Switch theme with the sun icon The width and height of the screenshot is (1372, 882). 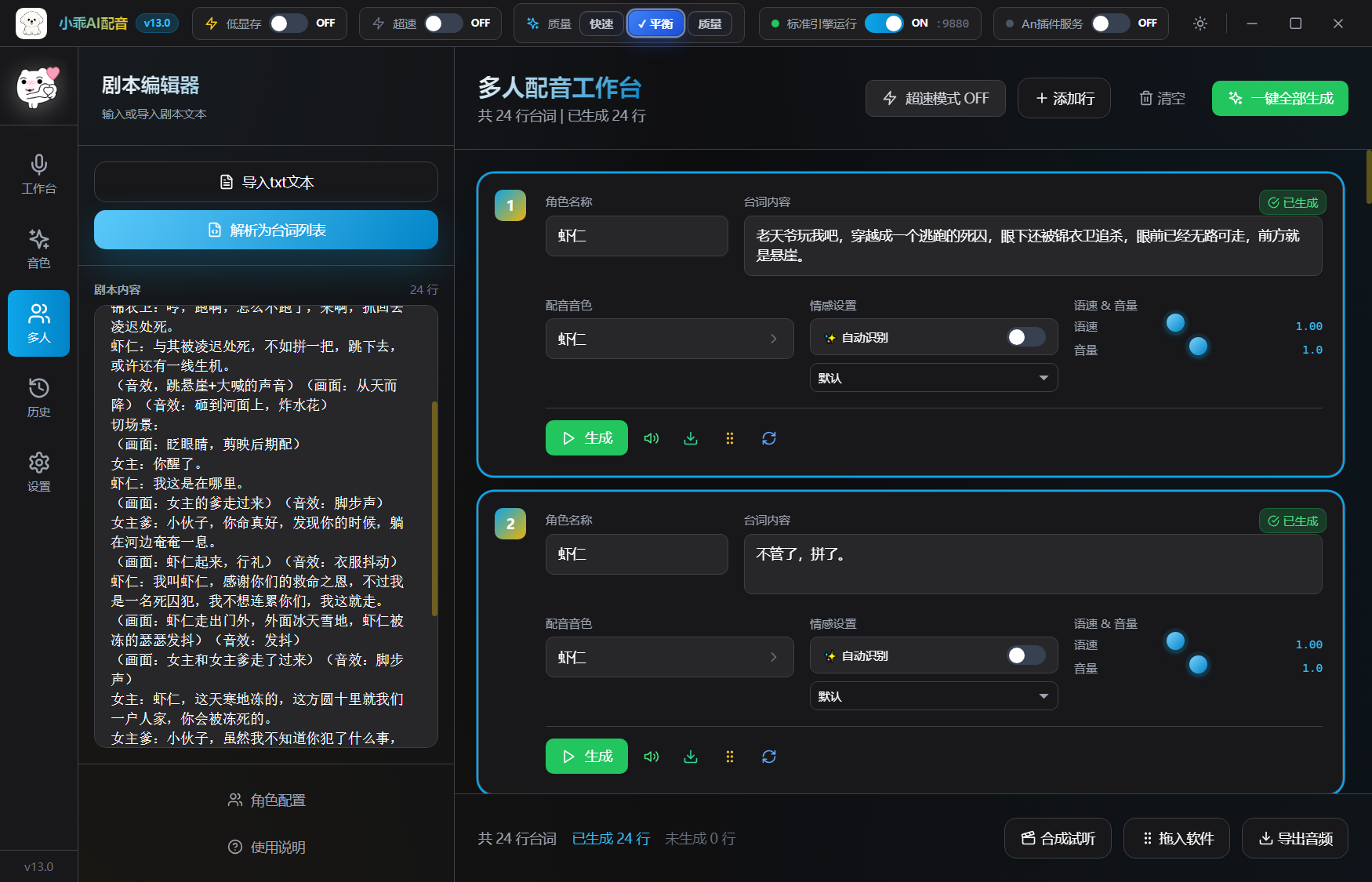click(1200, 24)
